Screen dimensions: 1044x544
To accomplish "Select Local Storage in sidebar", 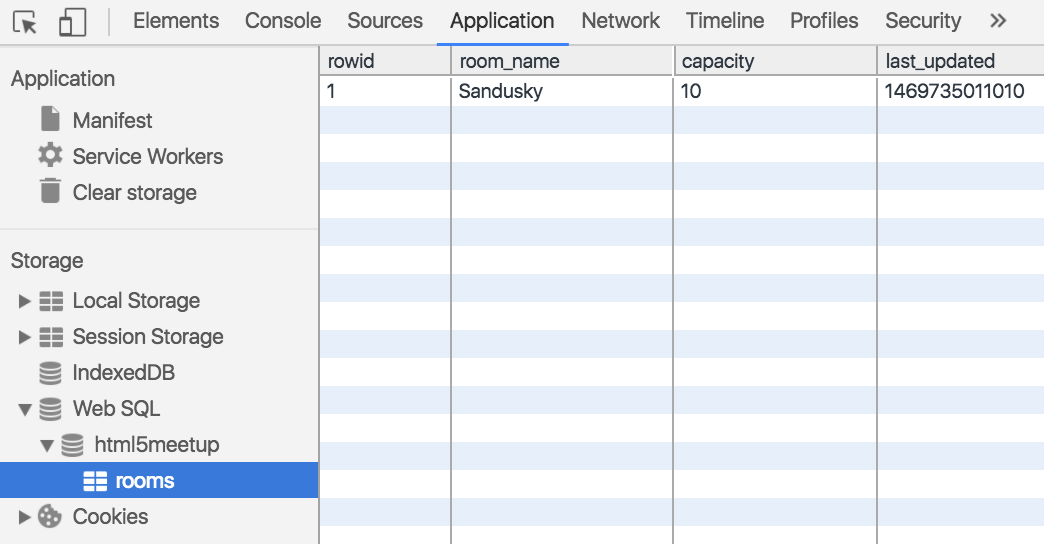I will click(x=136, y=301).
